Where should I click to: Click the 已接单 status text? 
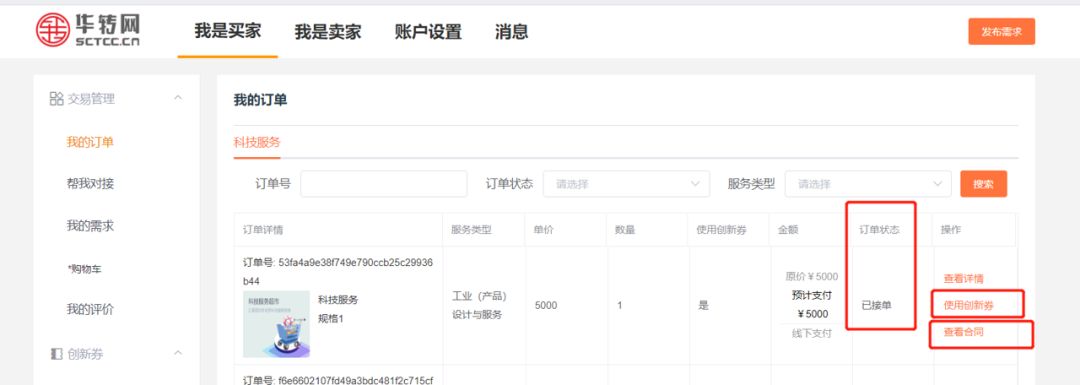876,305
